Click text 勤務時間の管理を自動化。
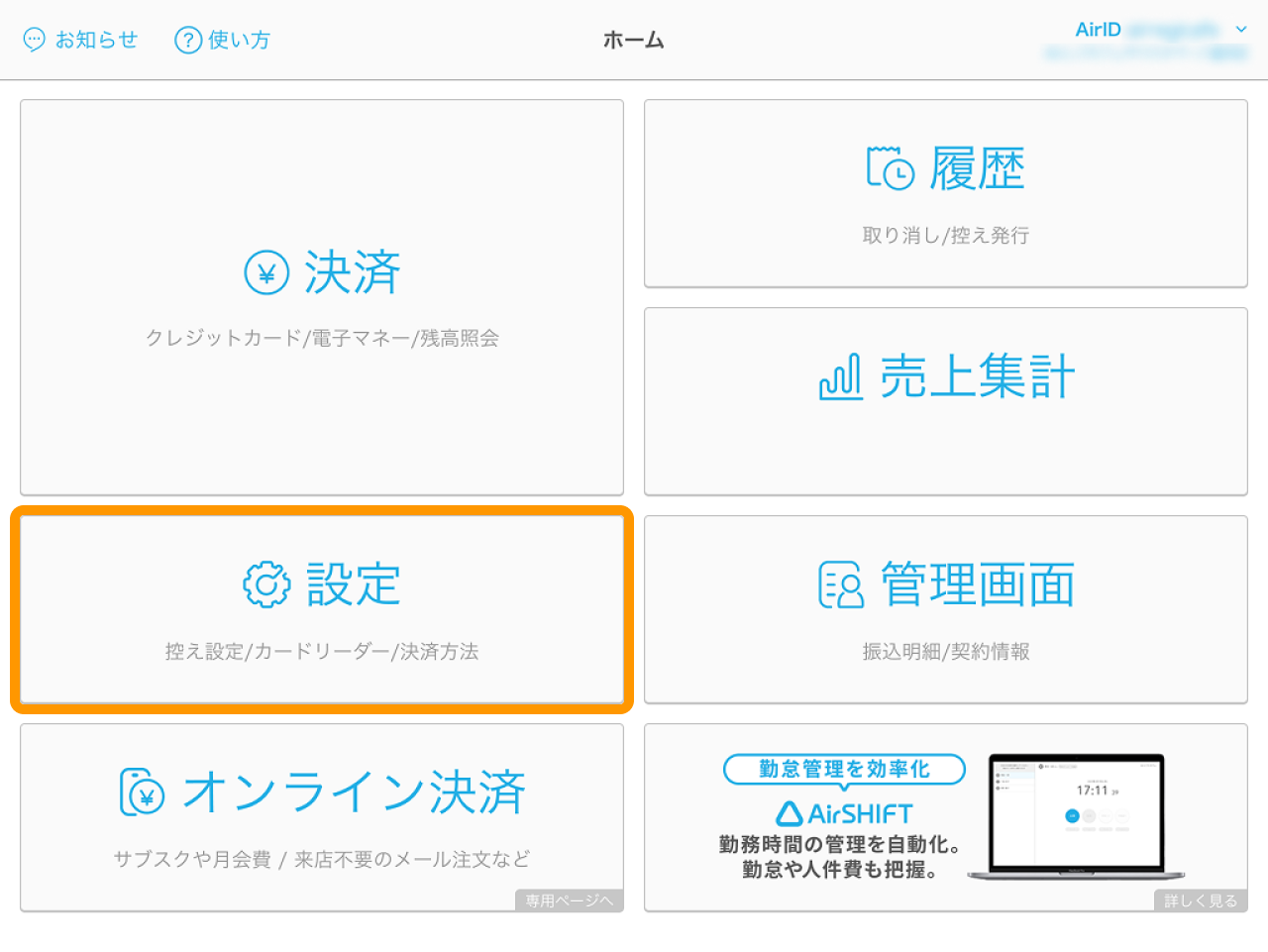Viewport: 1268px width, 952px height. click(840, 844)
